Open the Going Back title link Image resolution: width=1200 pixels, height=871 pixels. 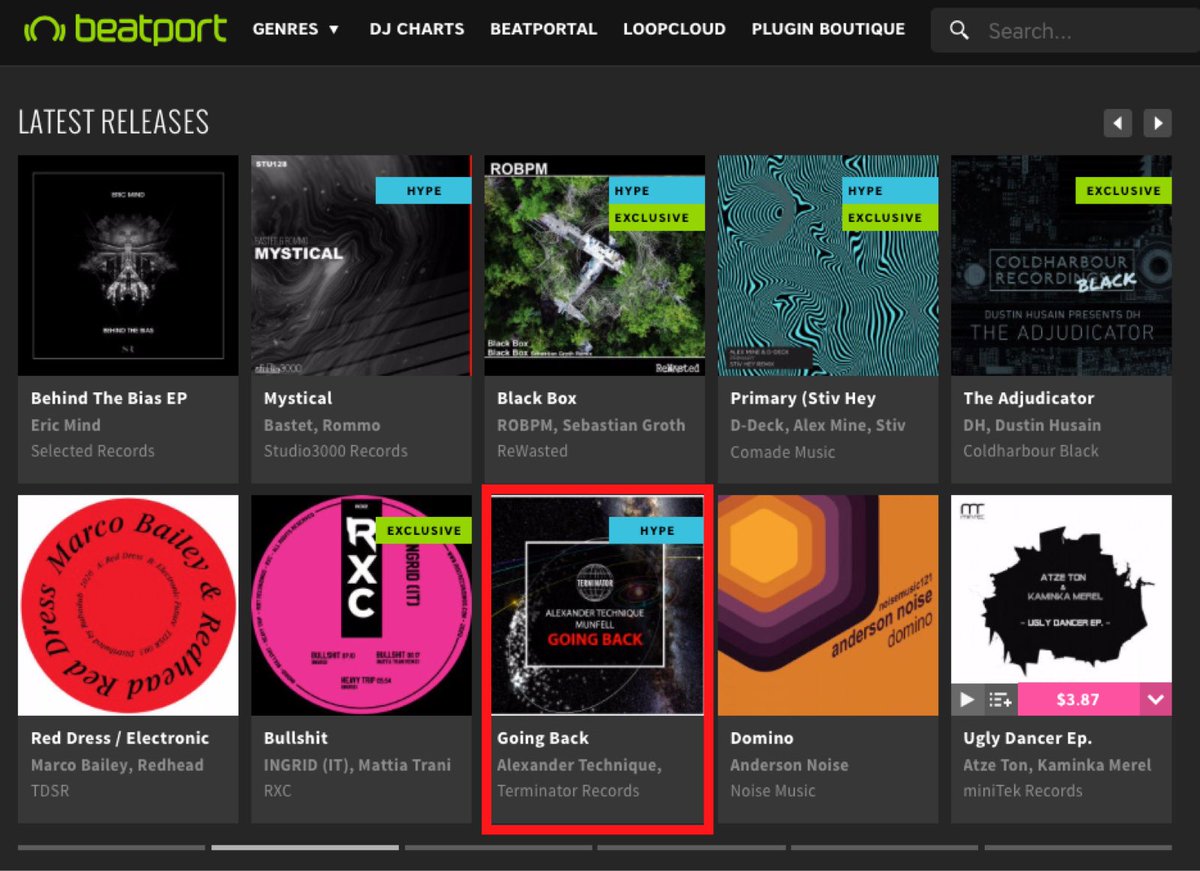coord(543,738)
